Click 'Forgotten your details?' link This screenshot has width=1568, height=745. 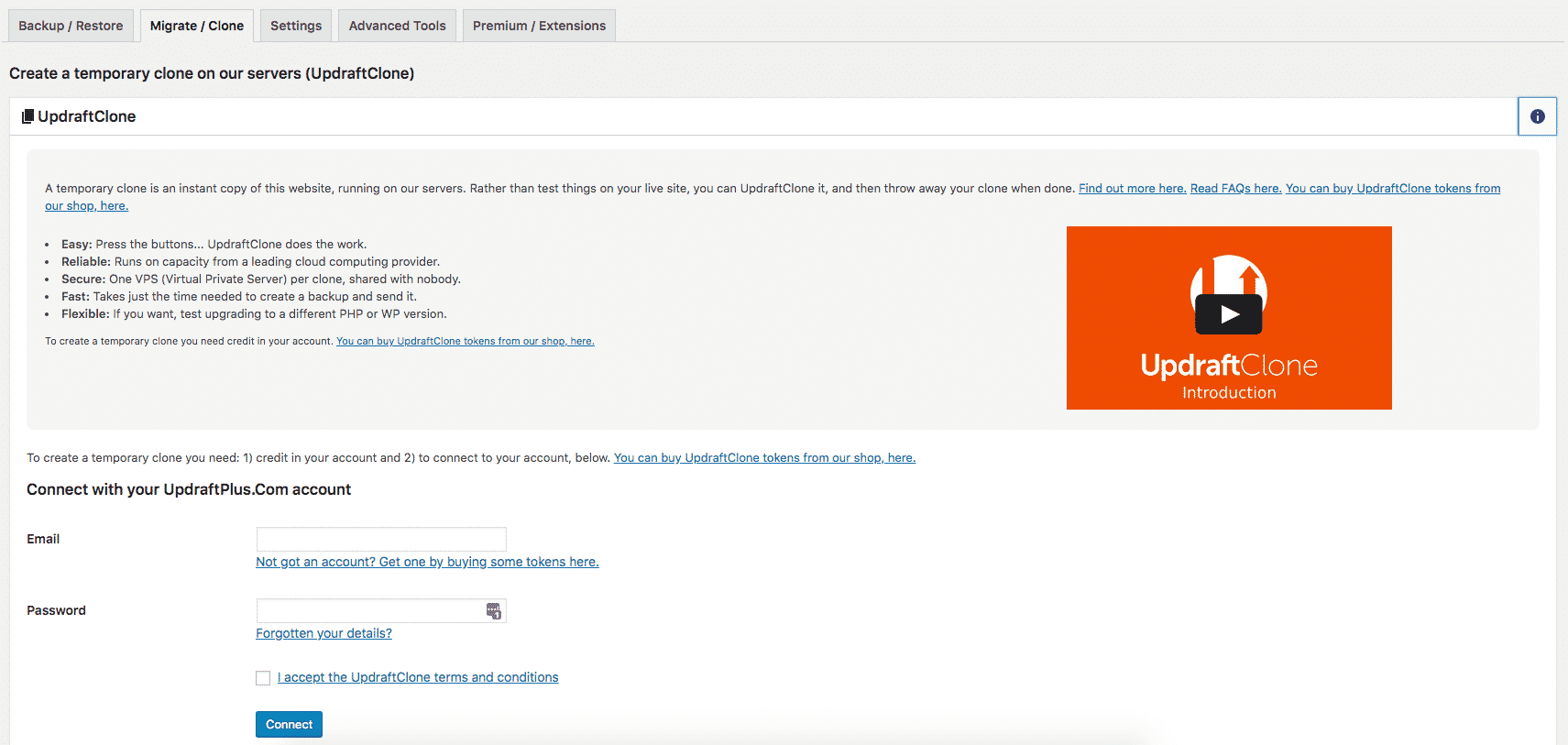pos(323,633)
